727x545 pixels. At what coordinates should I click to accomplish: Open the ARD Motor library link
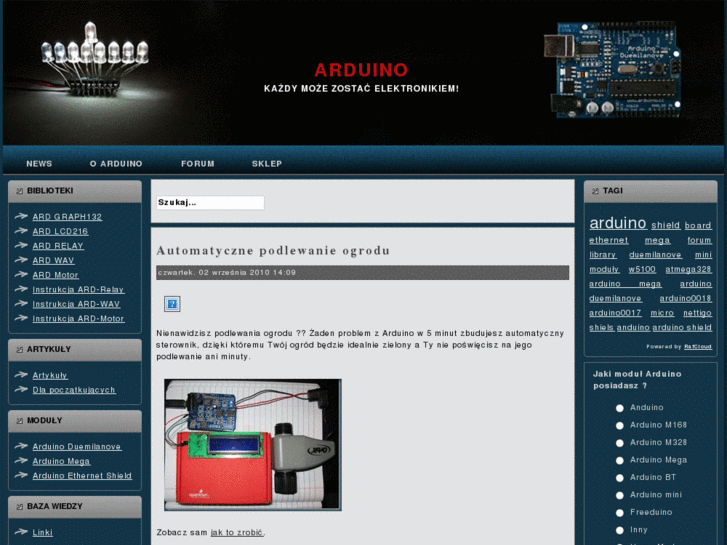pos(55,275)
